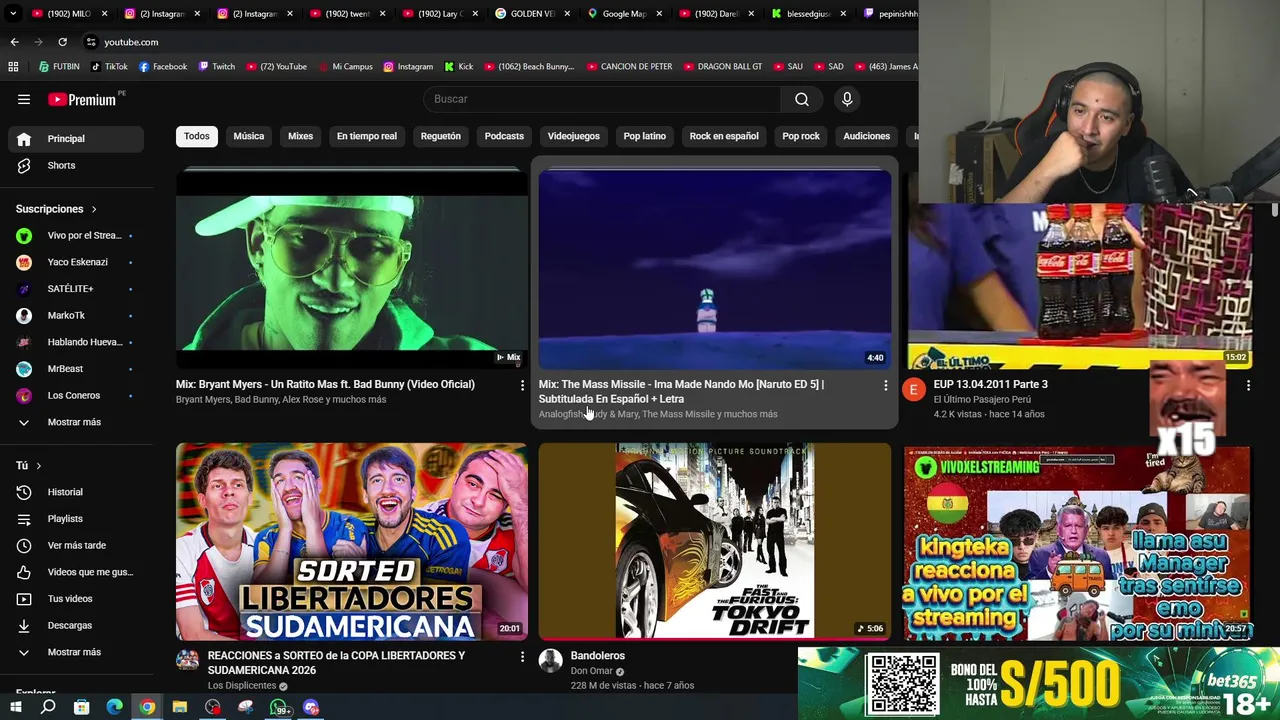Screen dimensions: 1280x720
Task: Open the Twitch bookmark
Action: 217,67
